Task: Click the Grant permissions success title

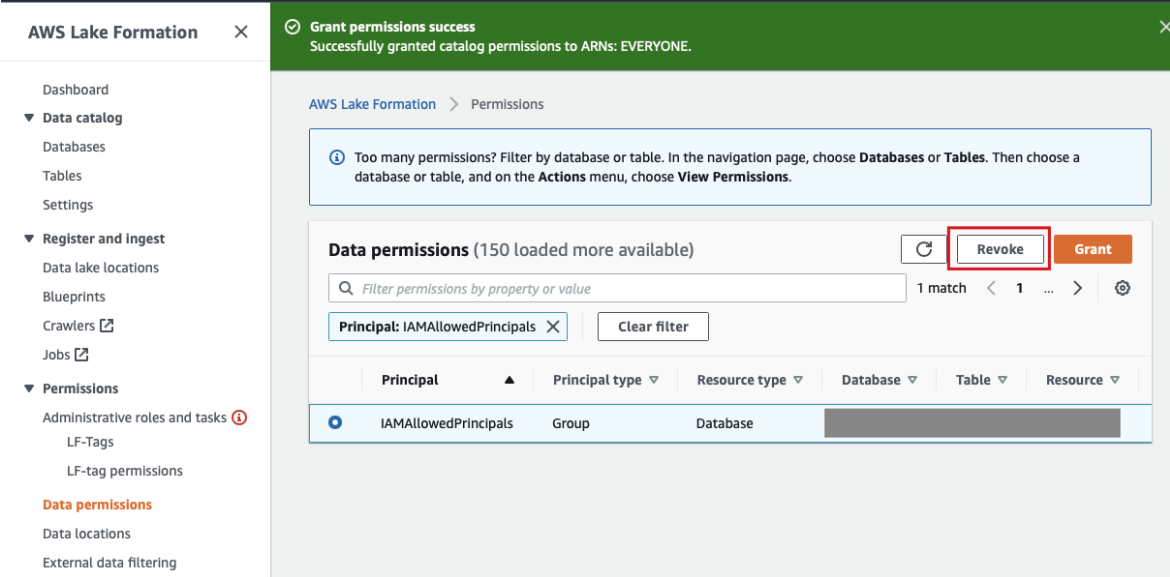Action: tap(392, 27)
